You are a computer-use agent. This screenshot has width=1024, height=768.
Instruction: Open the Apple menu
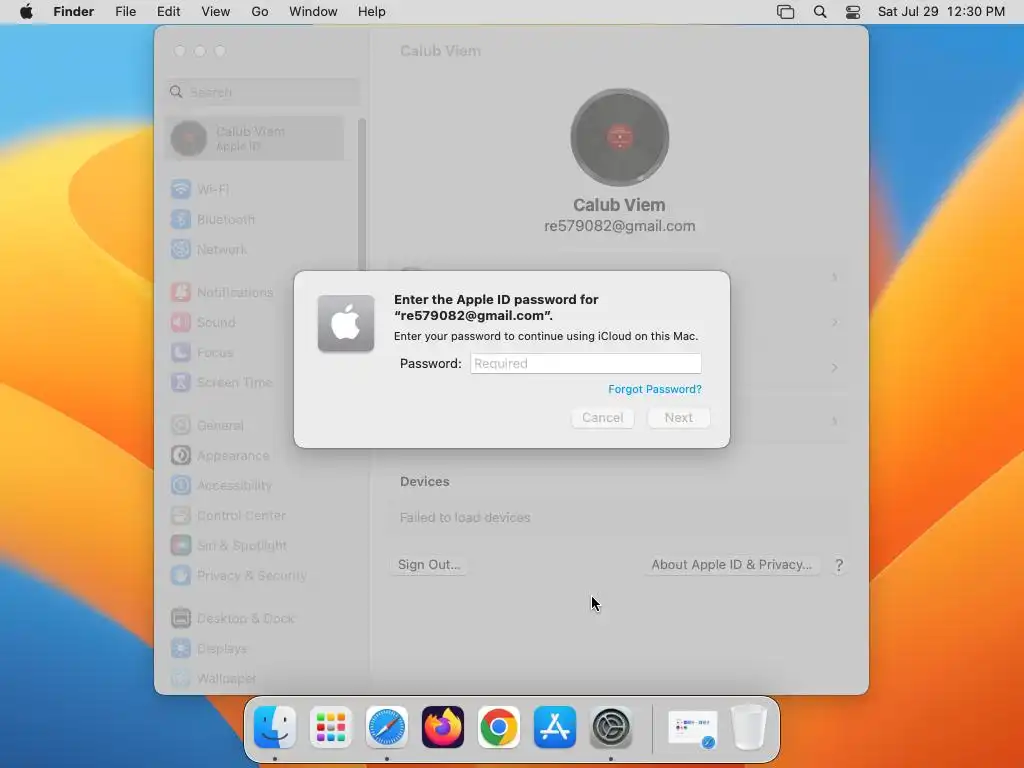(26, 12)
